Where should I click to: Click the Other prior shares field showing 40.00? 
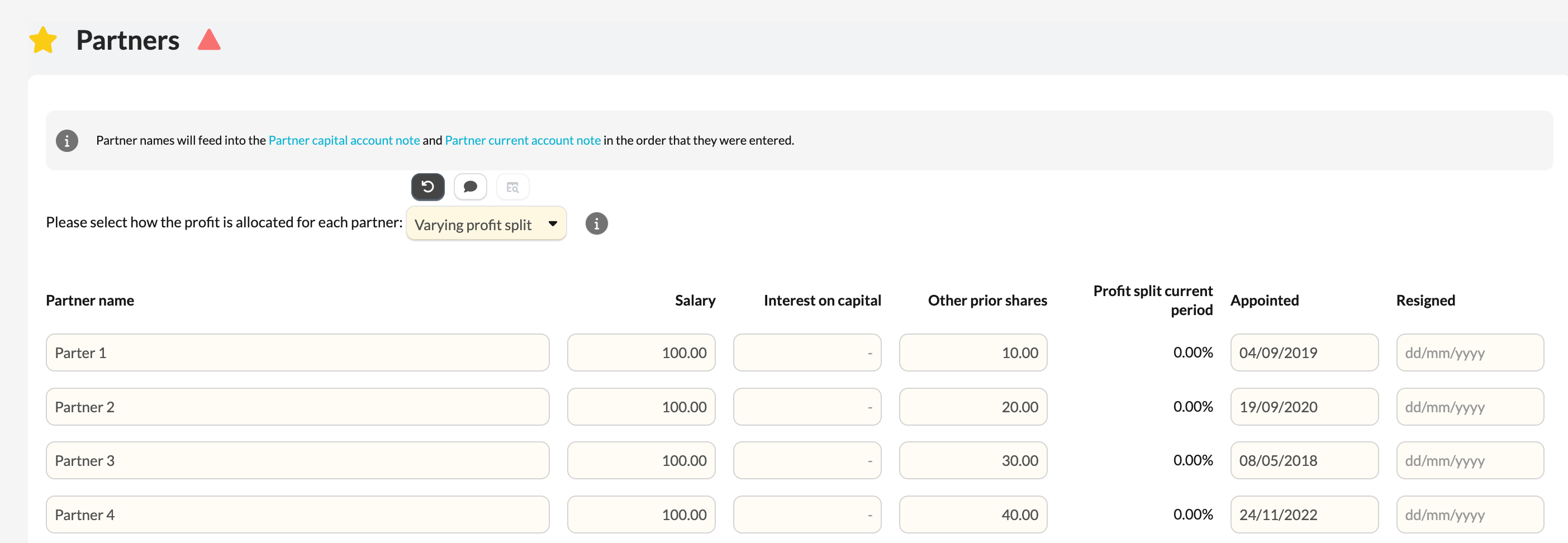(973, 515)
